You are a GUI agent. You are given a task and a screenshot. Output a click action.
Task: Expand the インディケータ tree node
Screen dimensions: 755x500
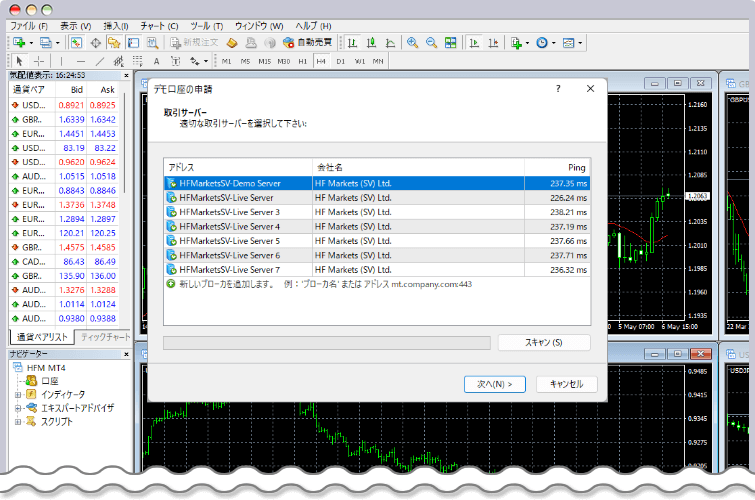pos(18,395)
